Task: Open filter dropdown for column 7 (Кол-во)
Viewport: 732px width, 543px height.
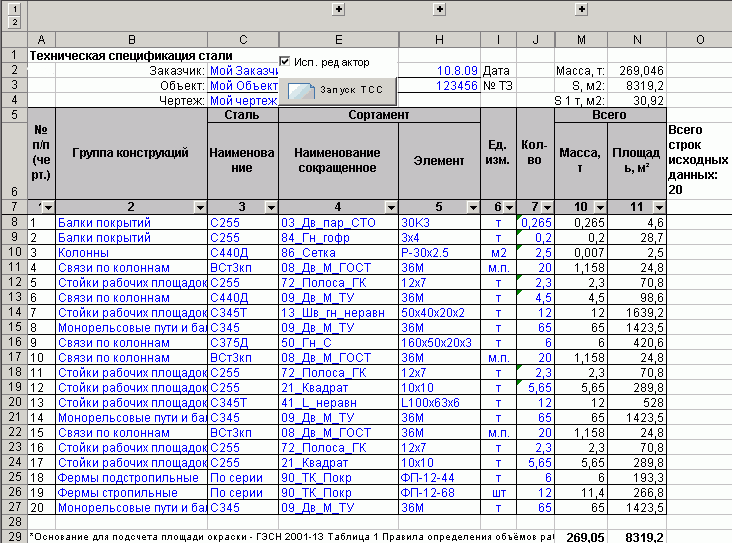Action: [547, 207]
